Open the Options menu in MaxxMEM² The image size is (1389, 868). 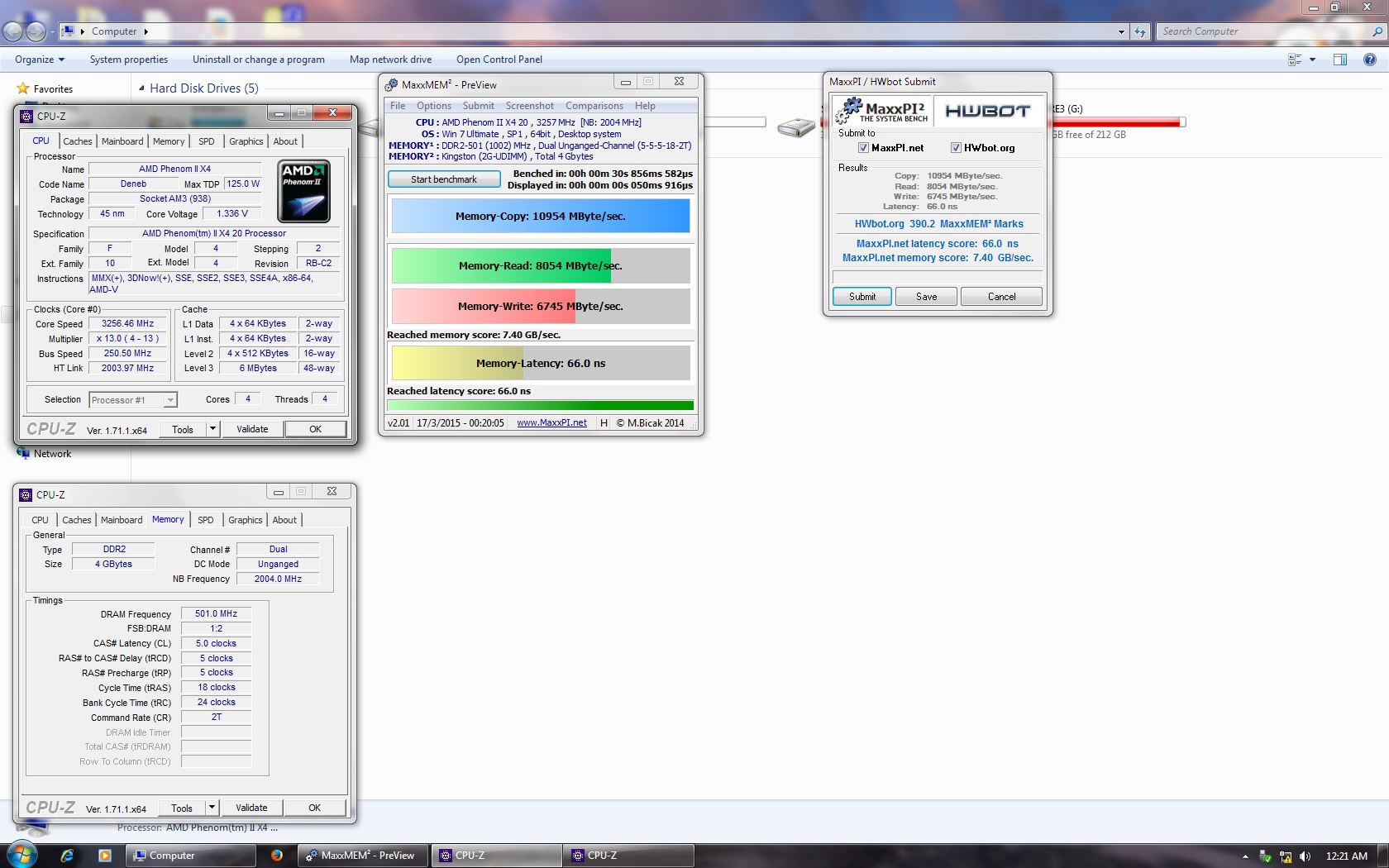434,106
